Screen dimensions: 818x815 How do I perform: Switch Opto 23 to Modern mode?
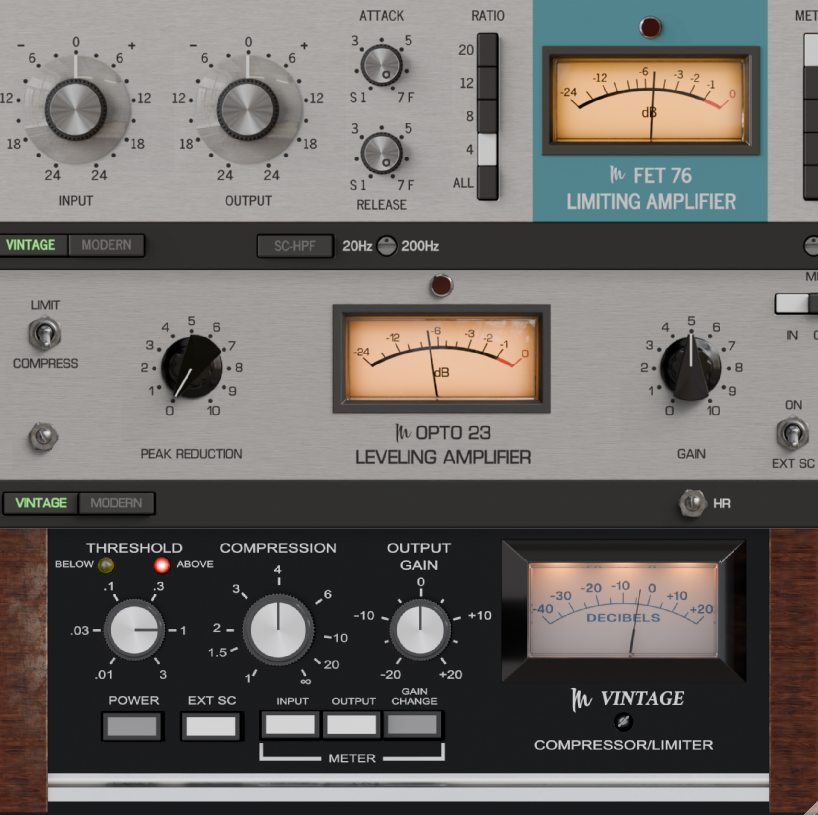(116, 503)
